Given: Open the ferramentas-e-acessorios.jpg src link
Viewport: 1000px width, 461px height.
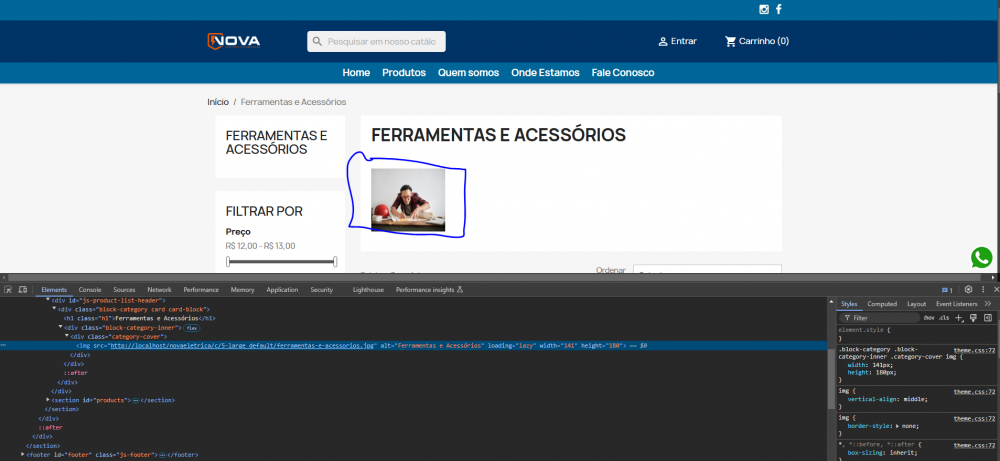Looking at the screenshot, I should (242, 345).
